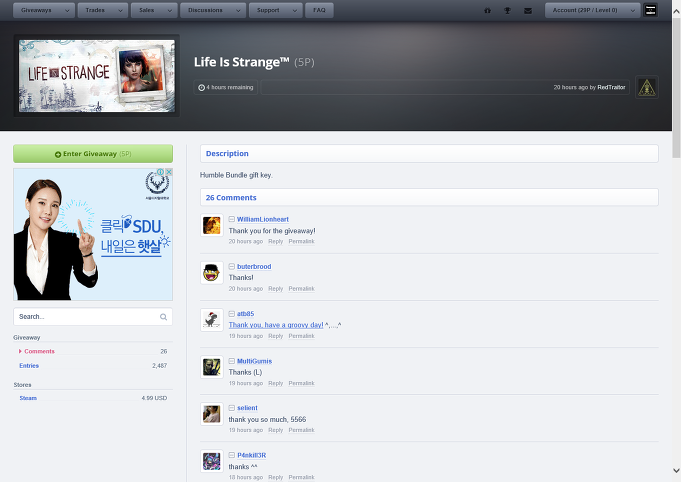
Task: Open the Steam store link
Action: (x=28, y=398)
